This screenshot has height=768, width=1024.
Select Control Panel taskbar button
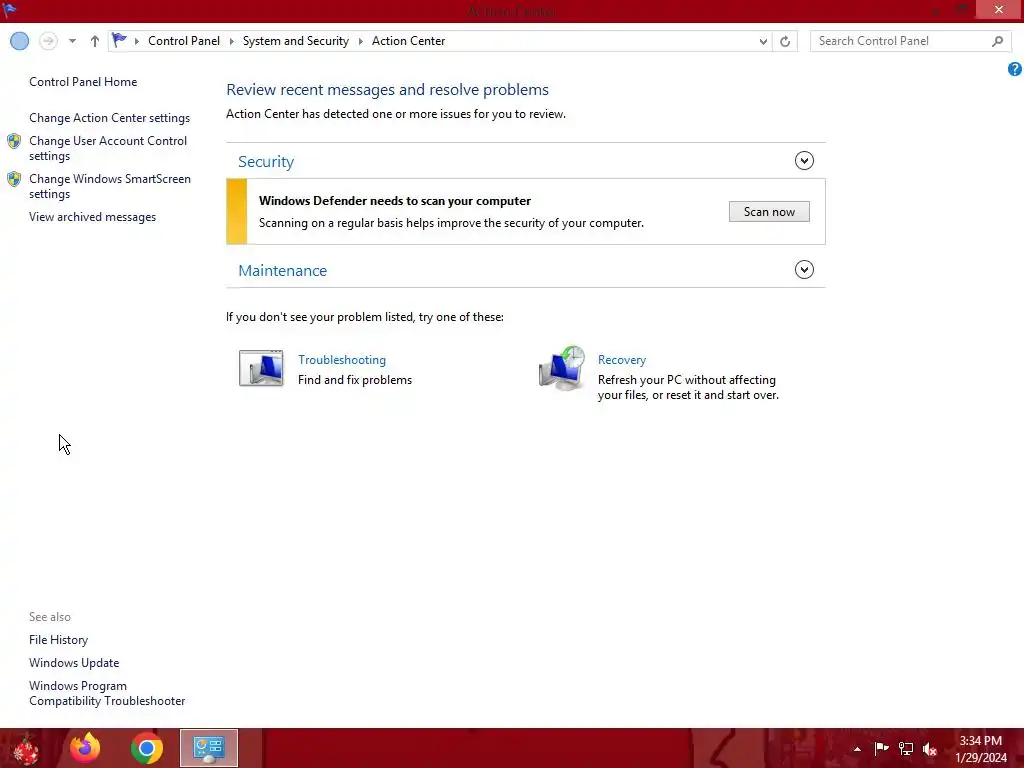coord(209,748)
